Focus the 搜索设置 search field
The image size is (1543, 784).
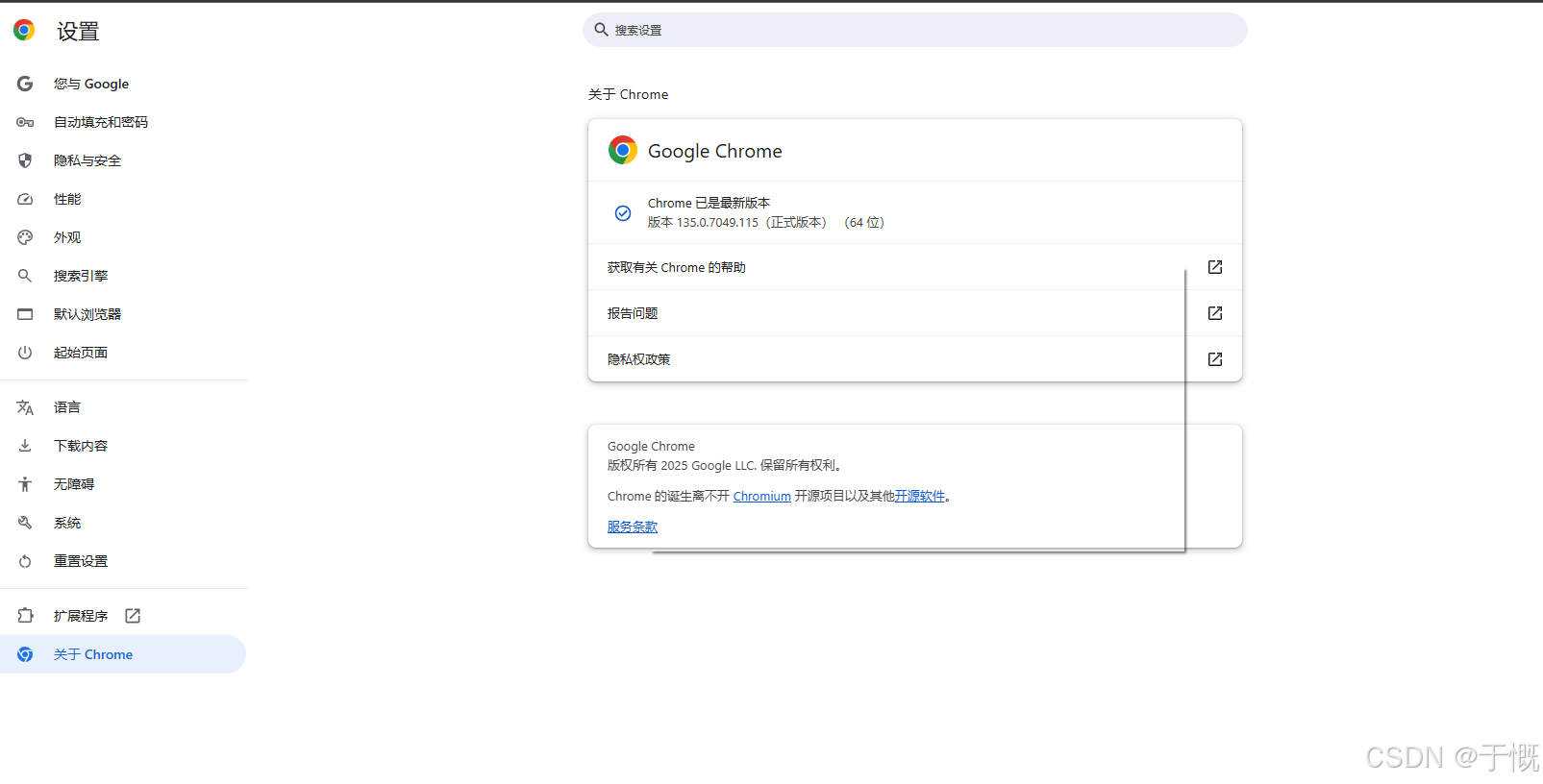pyautogui.click(x=915, y=30)
